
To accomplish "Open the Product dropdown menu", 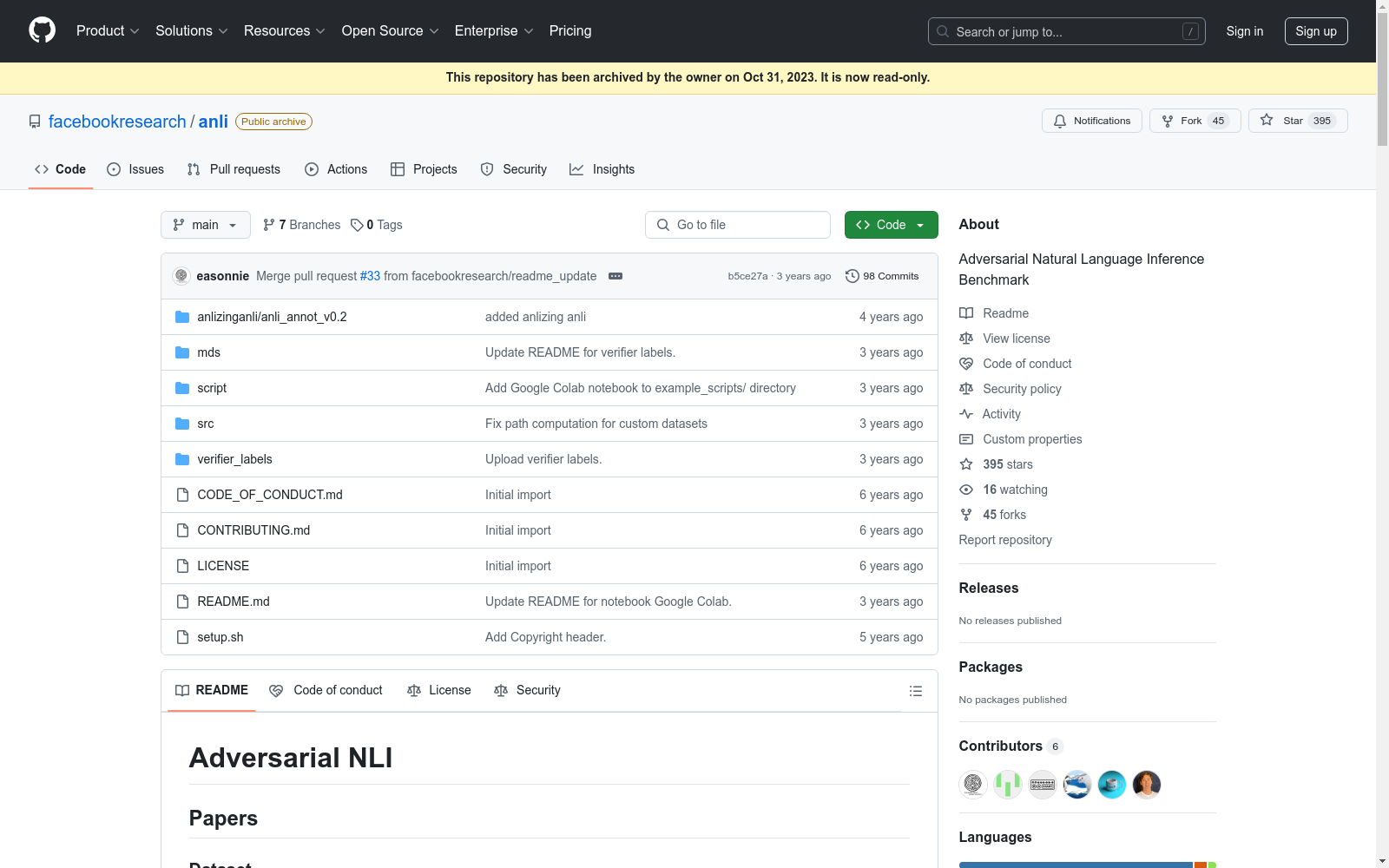I will [108, 31].
